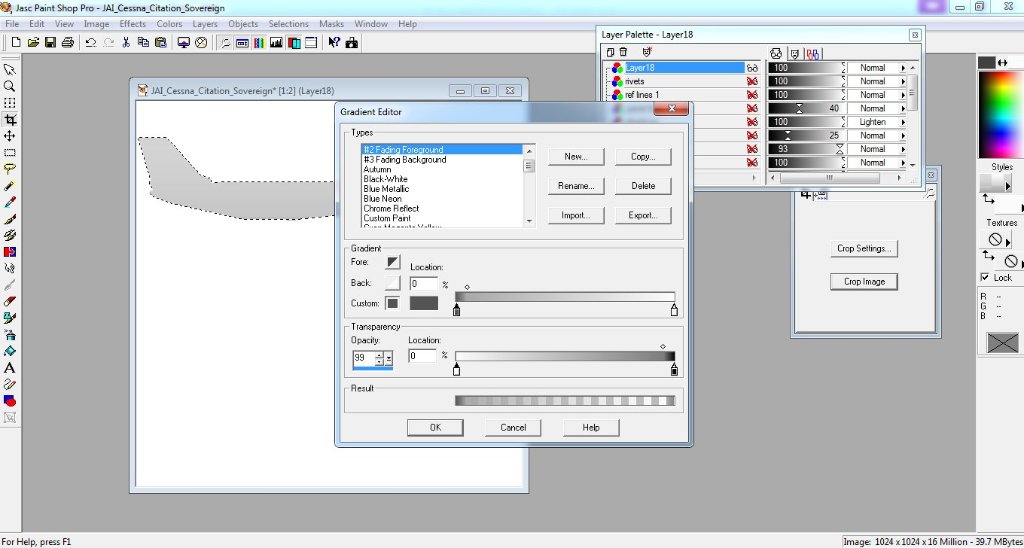Screen dimensions: 1024x548
Task: Click the Import... button
Action: click(x=575, y=215)
